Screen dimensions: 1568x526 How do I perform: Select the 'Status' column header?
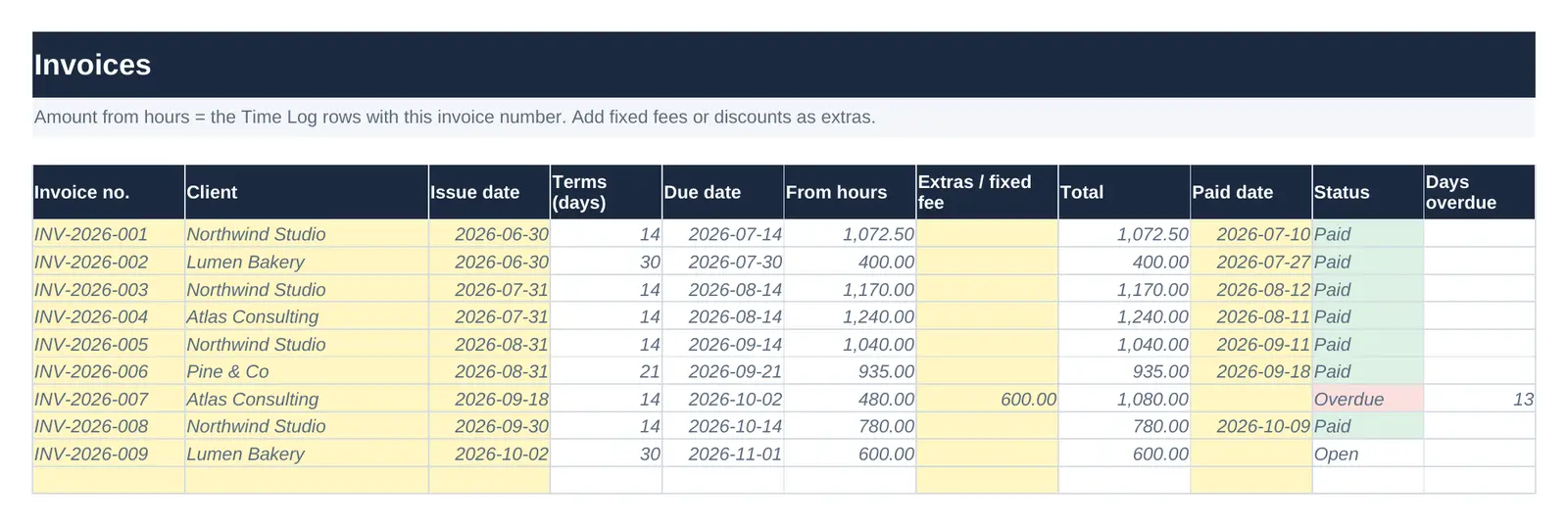1368,192
